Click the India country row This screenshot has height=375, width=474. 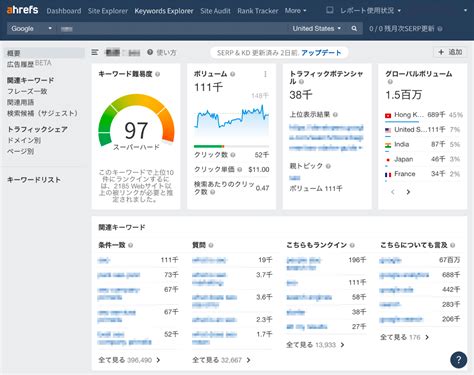click(x=423, y=145)
